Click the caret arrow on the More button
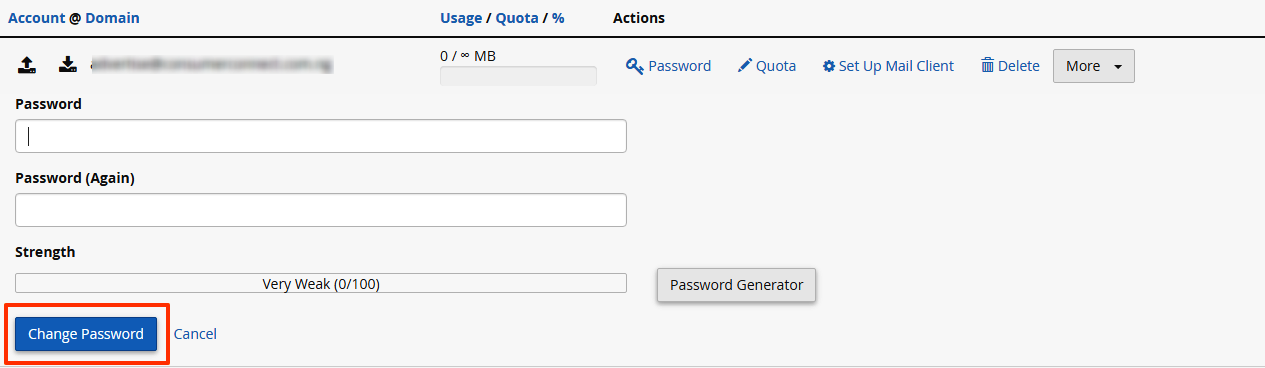The image size is (1265, 368). click(1117, 67)
